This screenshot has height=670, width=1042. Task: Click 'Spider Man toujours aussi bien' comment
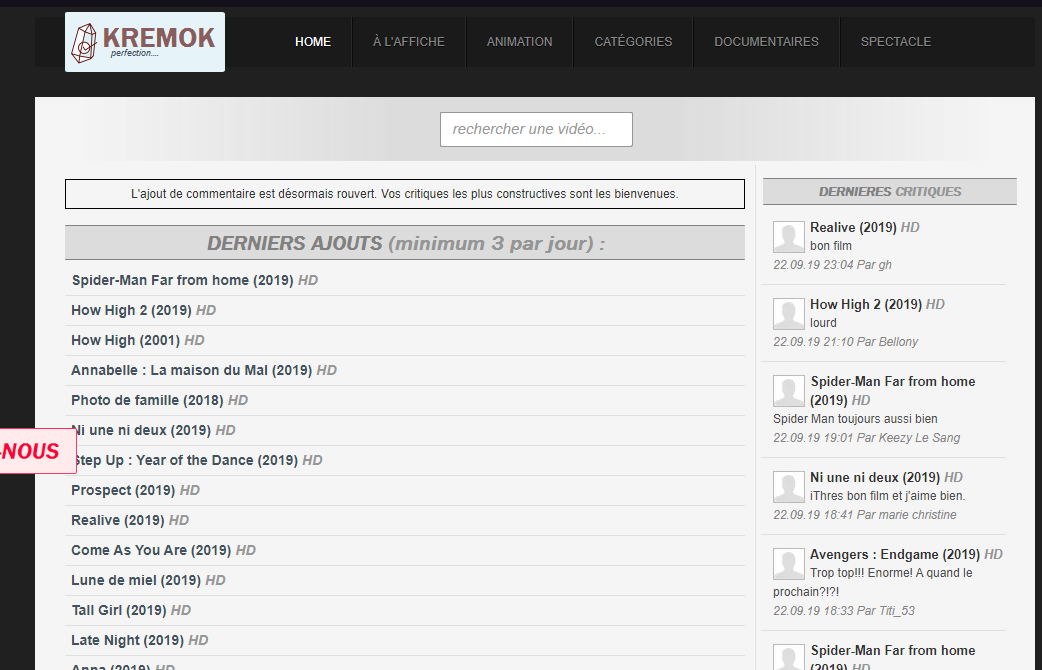pos(855,419)
